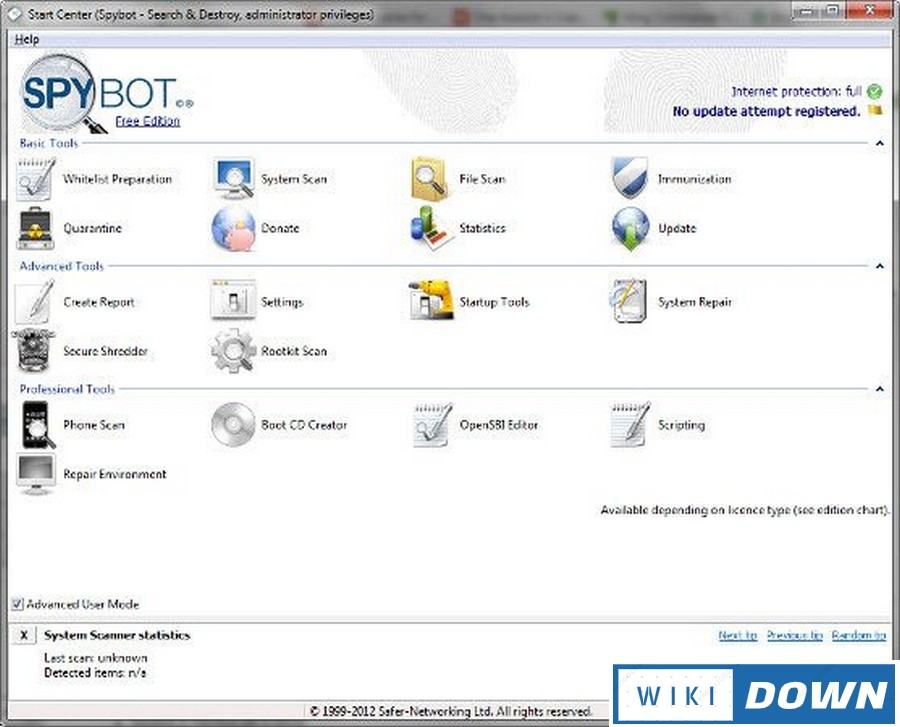
Task: Open the Phone Scan icon
Action: click(38, 425)
